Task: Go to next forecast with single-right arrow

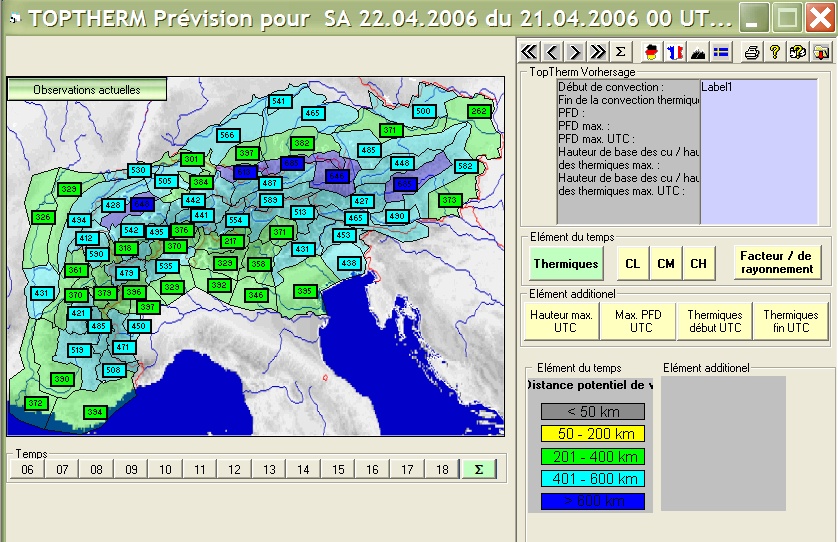Action: pyautogui.click(x=575, y=52)
